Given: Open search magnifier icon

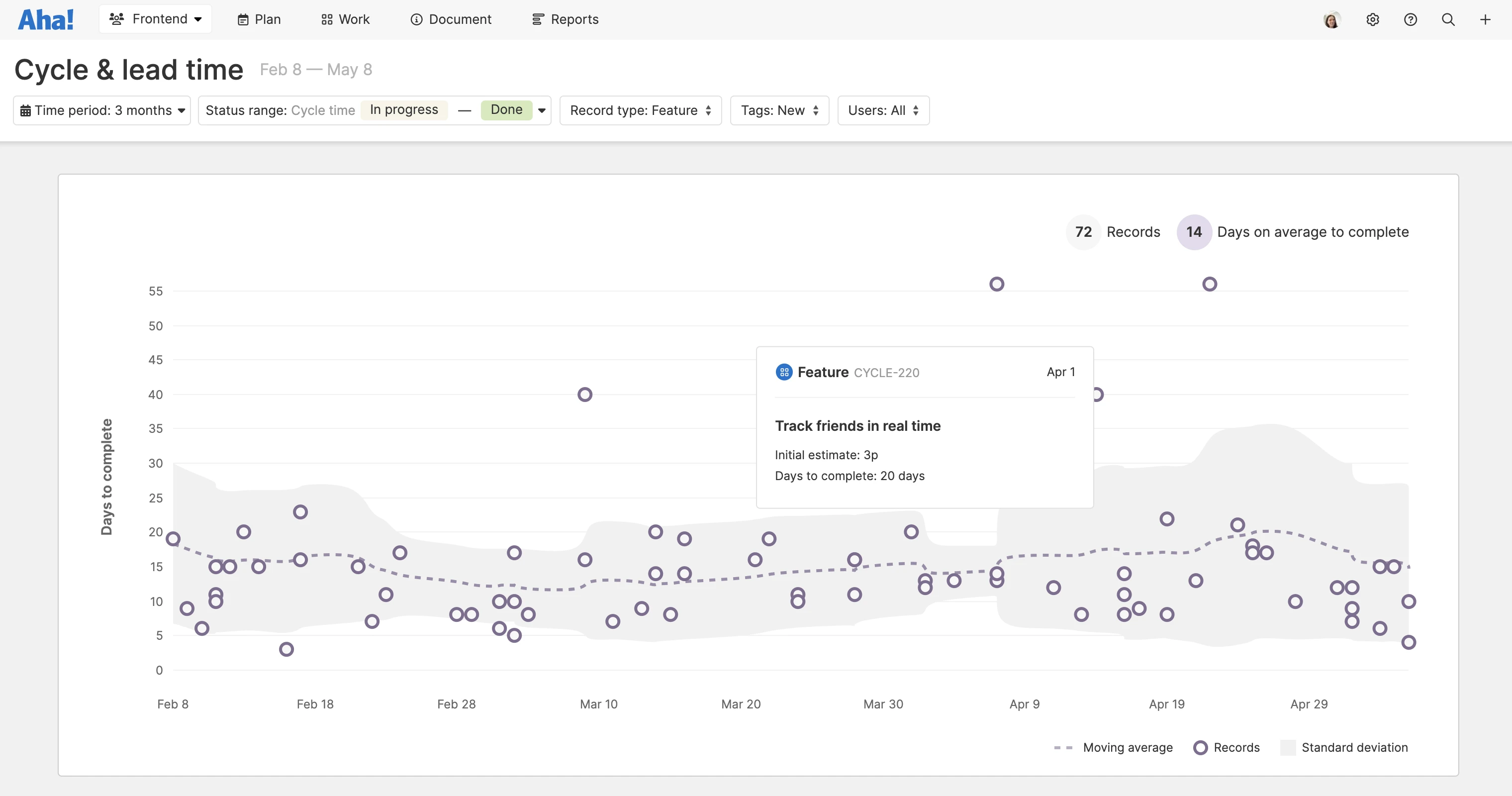Looking at the screenshot, I should click(x=1448, y=20).
